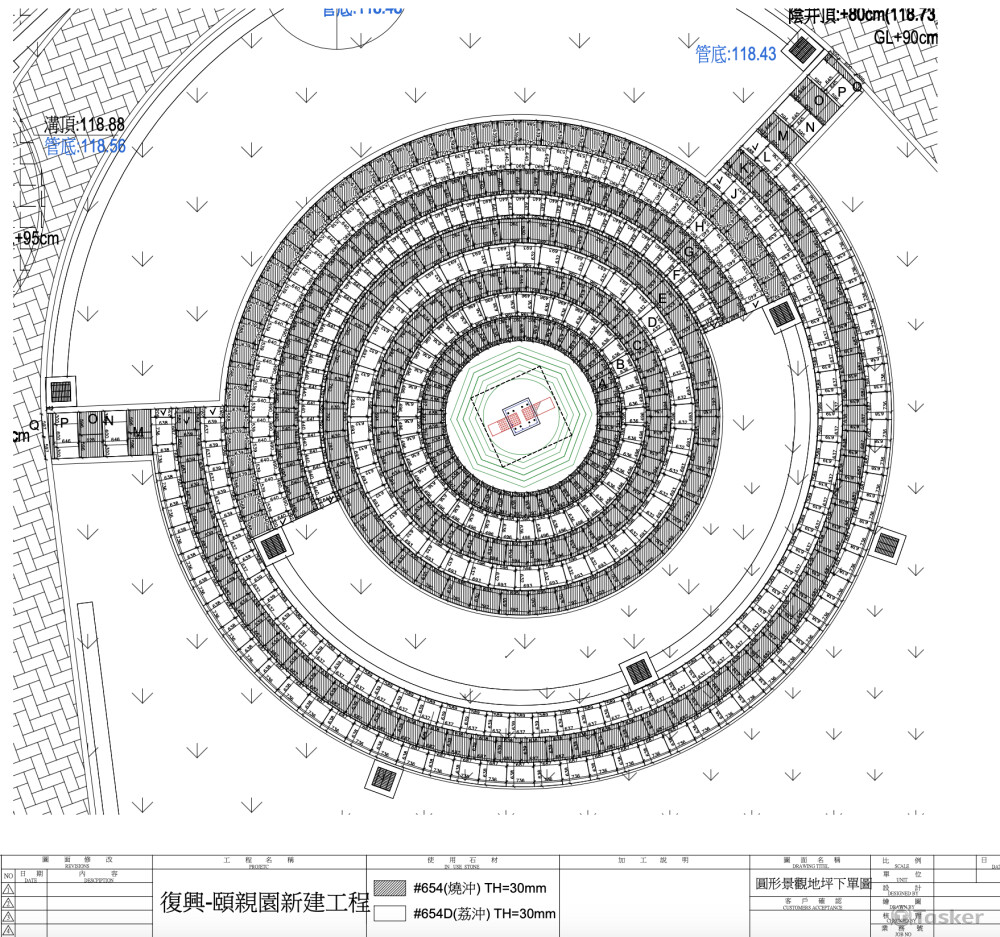Click the blue 管底:118.56 elevation label
Screen dimensions: 1000x937
(85, 146)
